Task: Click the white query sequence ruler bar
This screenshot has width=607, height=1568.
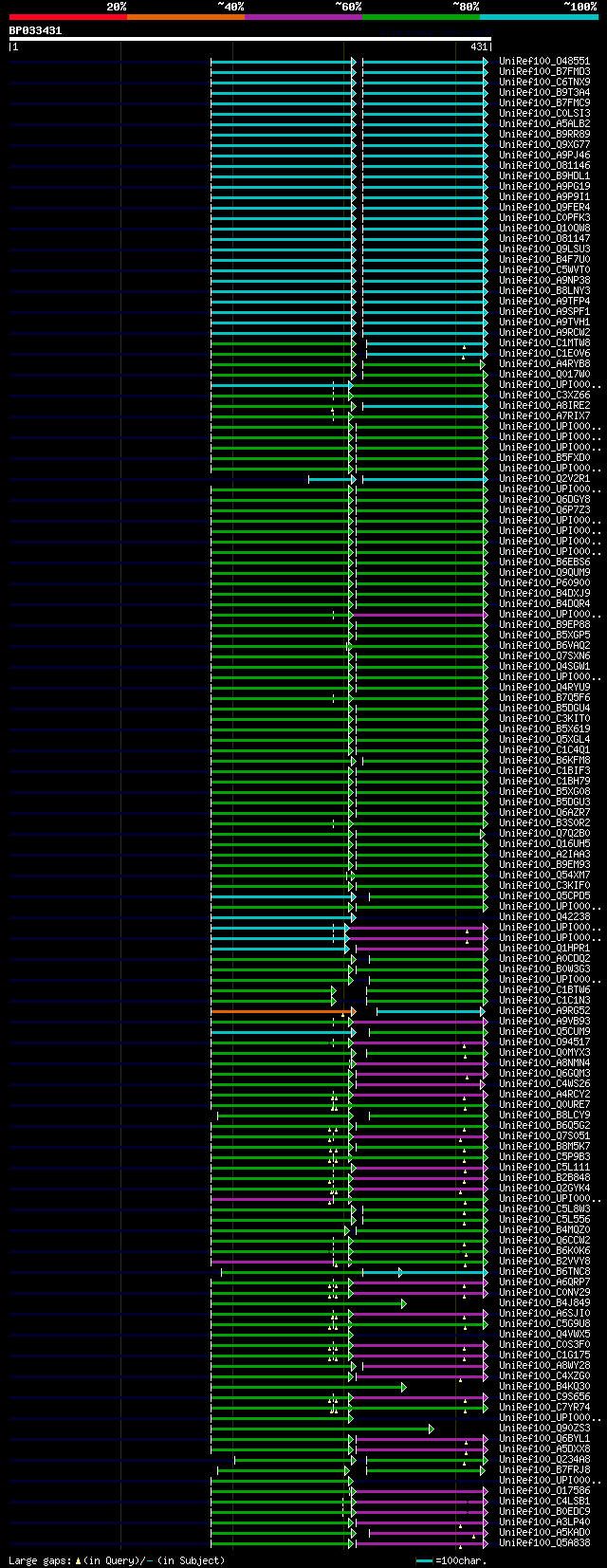Action: coord(250,39)
